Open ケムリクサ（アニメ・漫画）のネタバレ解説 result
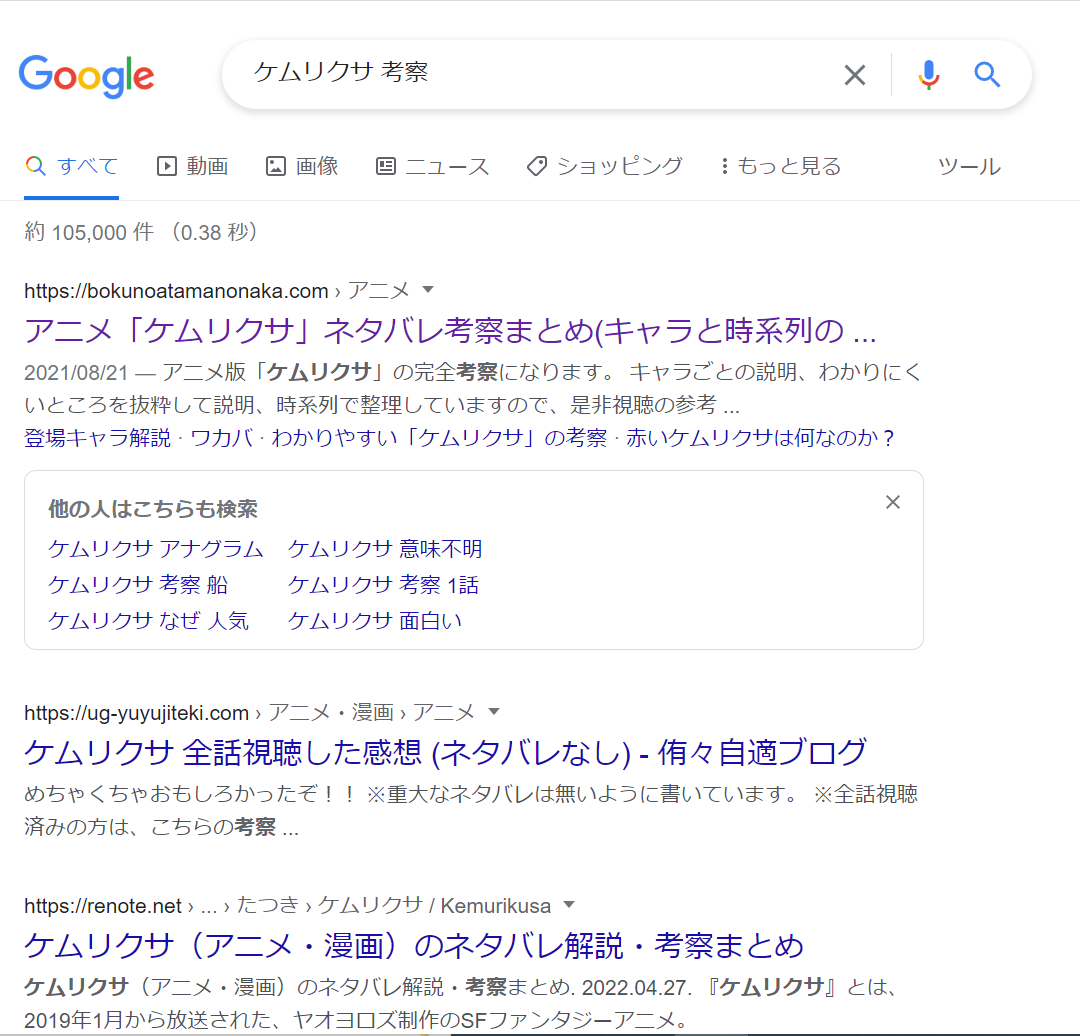 (x=414, y=945)
